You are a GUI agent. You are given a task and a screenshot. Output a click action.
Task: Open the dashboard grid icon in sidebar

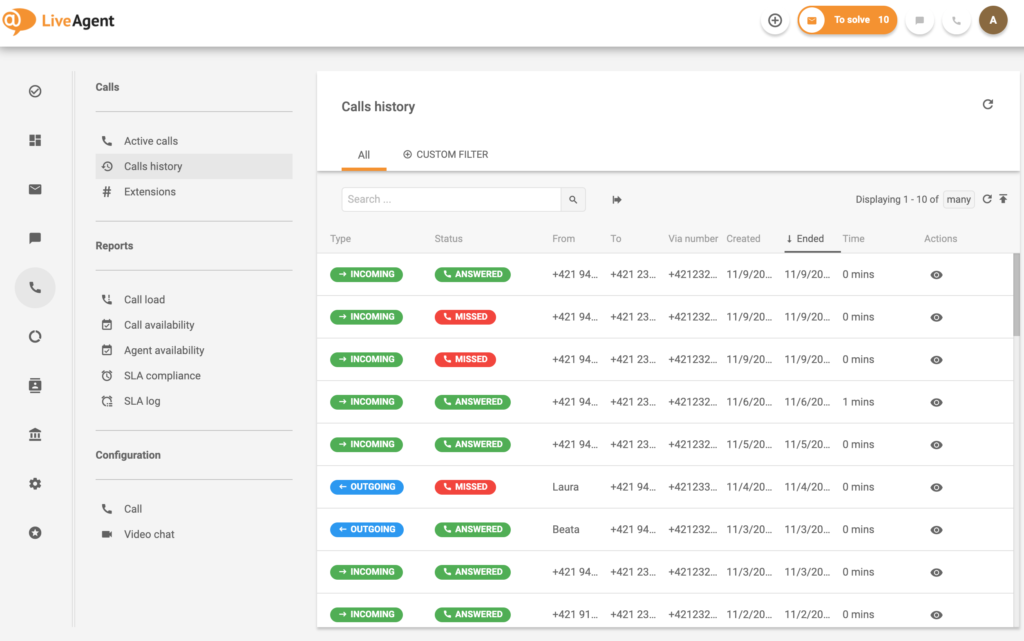(35, 140)
